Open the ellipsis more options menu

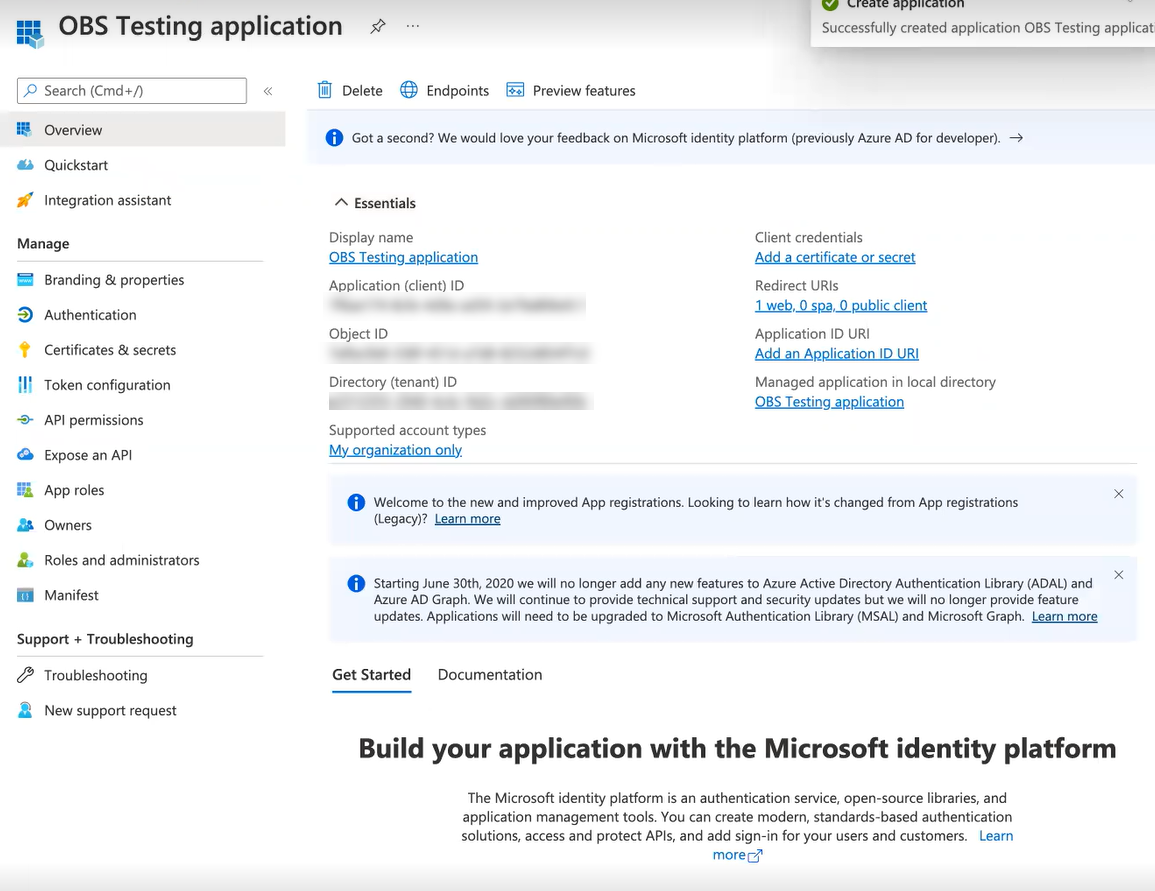click(413, 27)
